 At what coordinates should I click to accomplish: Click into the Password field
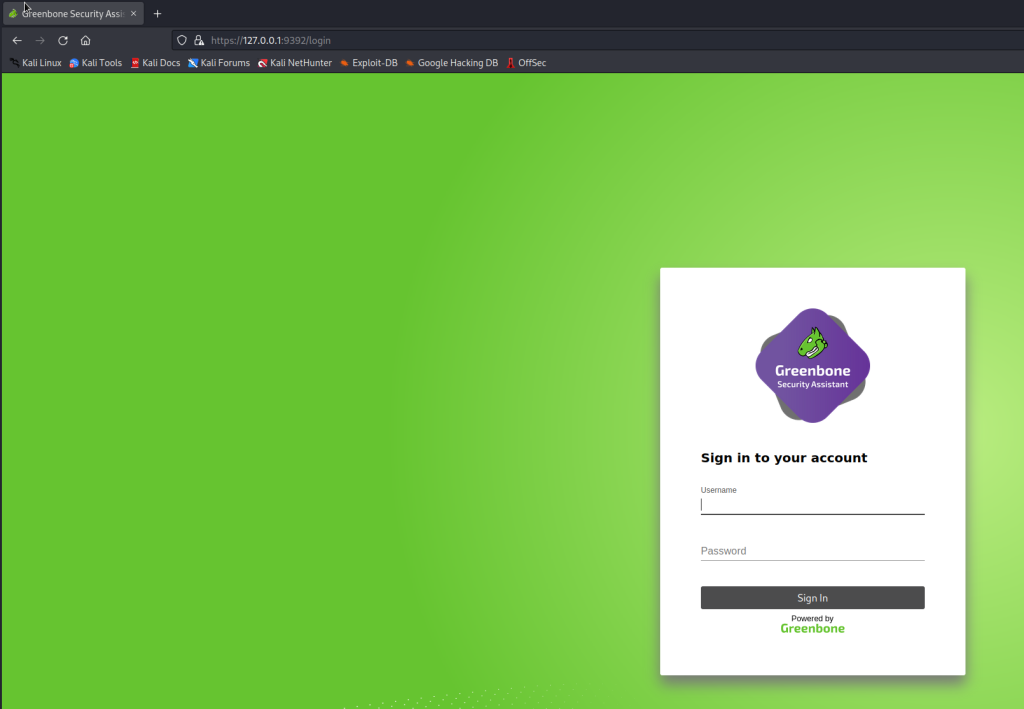point(812,551)
